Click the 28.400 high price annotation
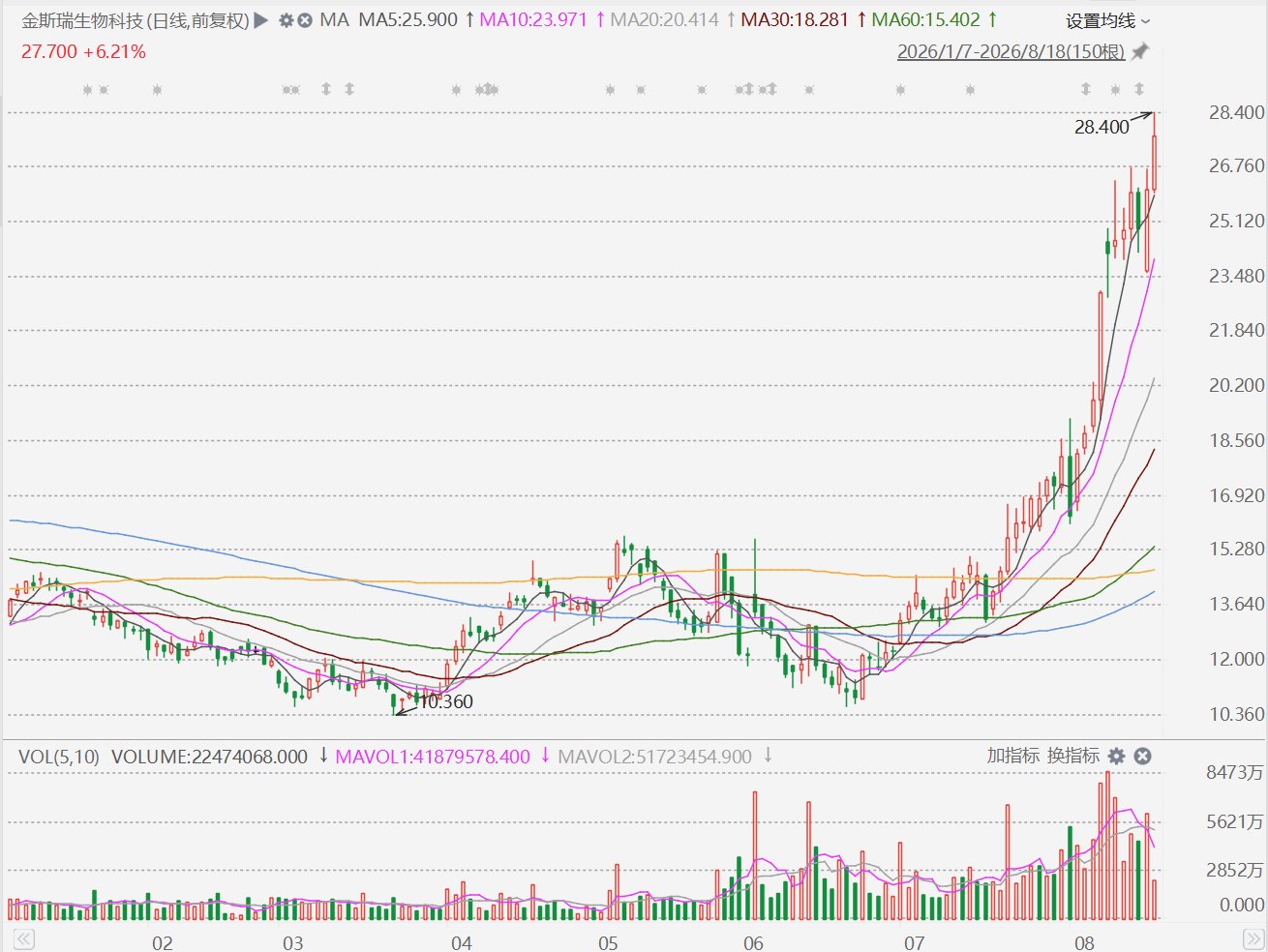The width and height of the screenshot is (1268, 952). (x=1102, y=127)
